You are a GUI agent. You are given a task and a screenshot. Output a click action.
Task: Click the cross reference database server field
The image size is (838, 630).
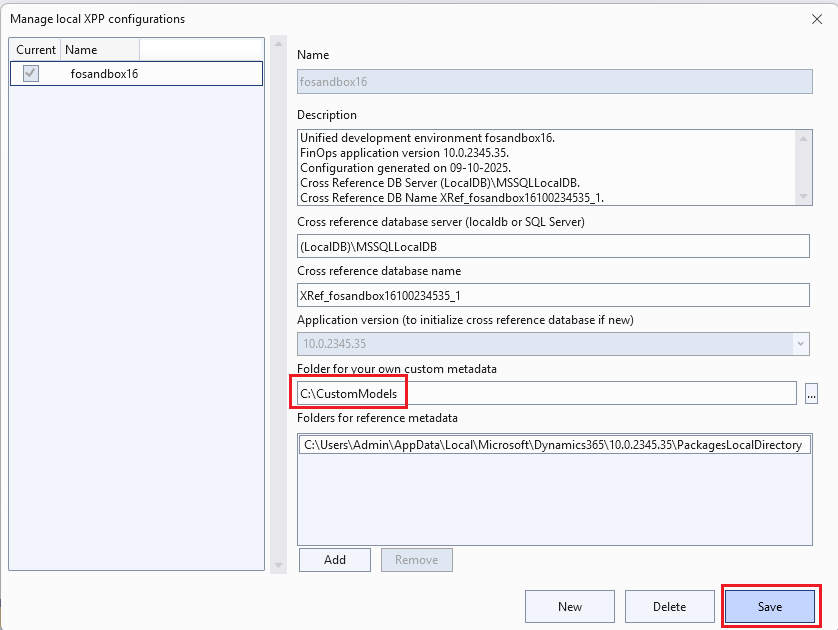point(553,246)
